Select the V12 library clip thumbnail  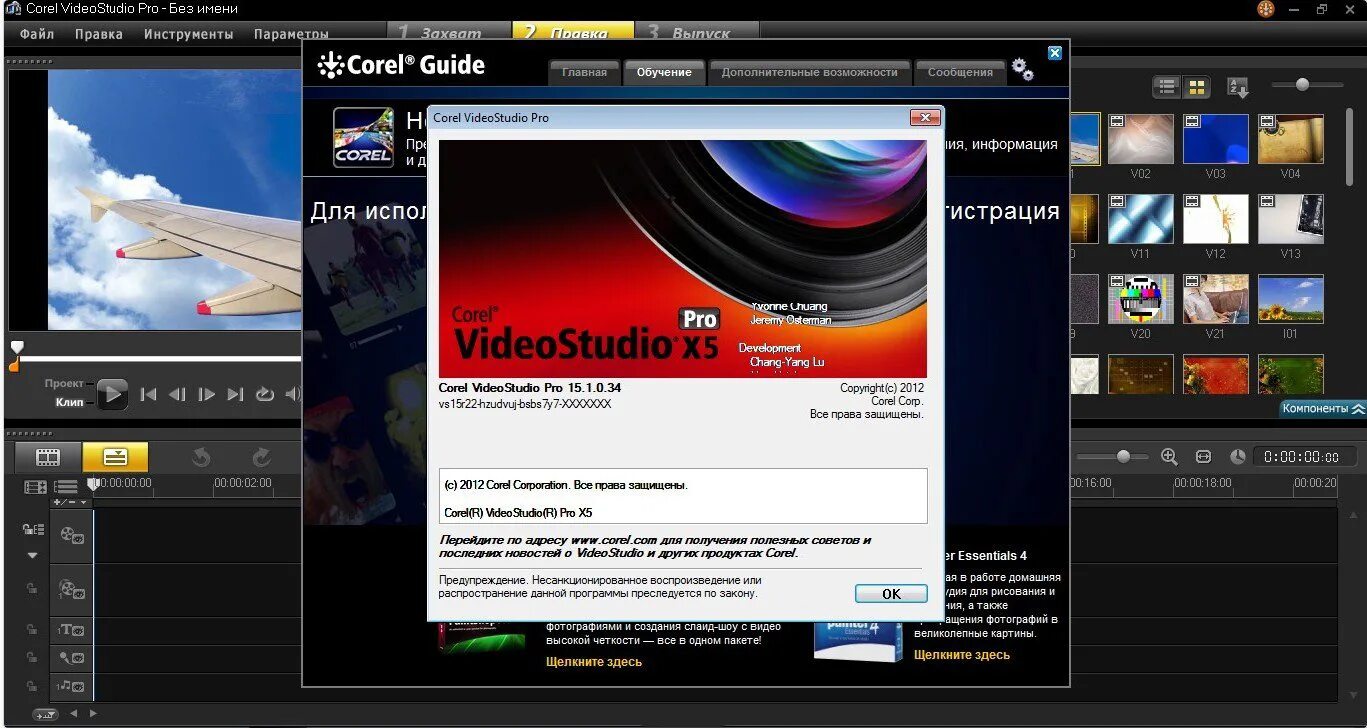click(1215, 219)
